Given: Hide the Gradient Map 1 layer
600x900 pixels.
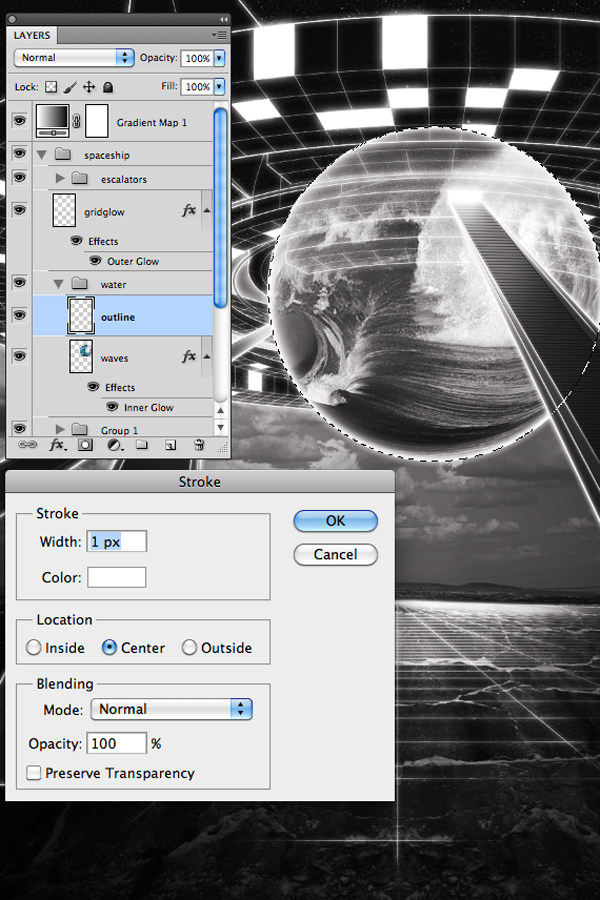Looking at the screenshot, I should (19, 121).
